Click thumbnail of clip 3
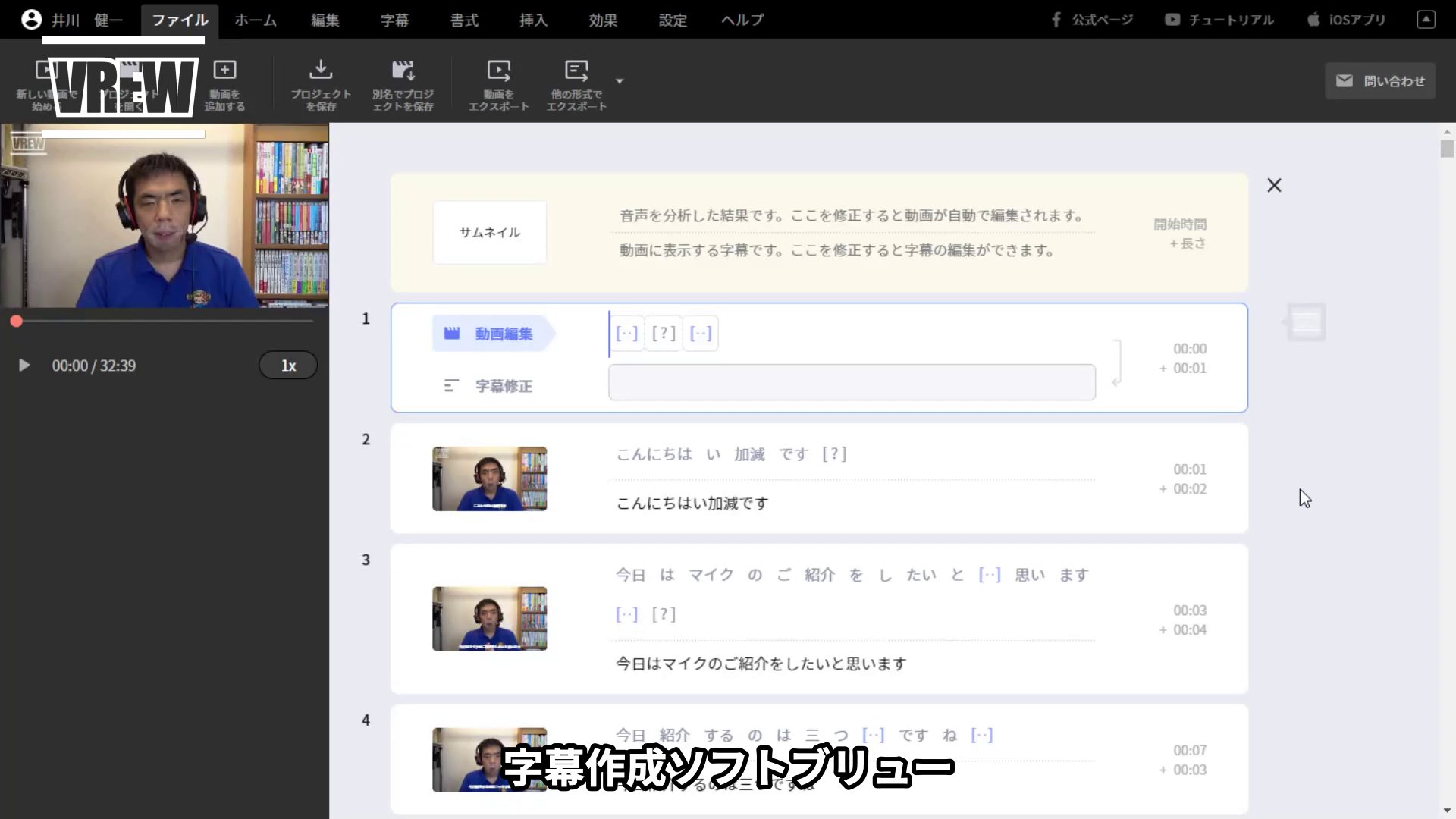 pyautogui.click(x=489, y=619)
